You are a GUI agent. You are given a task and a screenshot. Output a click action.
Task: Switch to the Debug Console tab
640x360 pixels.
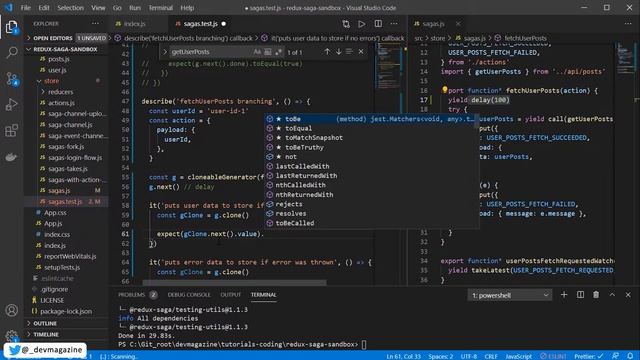tap(189, 295)
